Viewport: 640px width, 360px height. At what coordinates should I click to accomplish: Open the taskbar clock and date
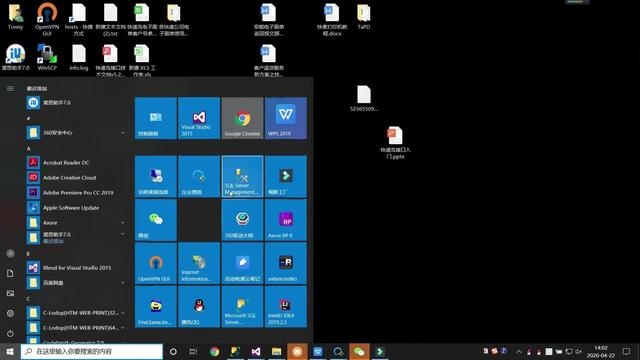pyautogui.click(x=601, y=351)
